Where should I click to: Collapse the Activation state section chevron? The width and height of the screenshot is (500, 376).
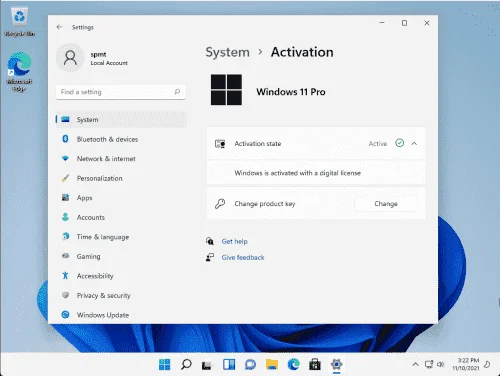[x=414, y=143]
